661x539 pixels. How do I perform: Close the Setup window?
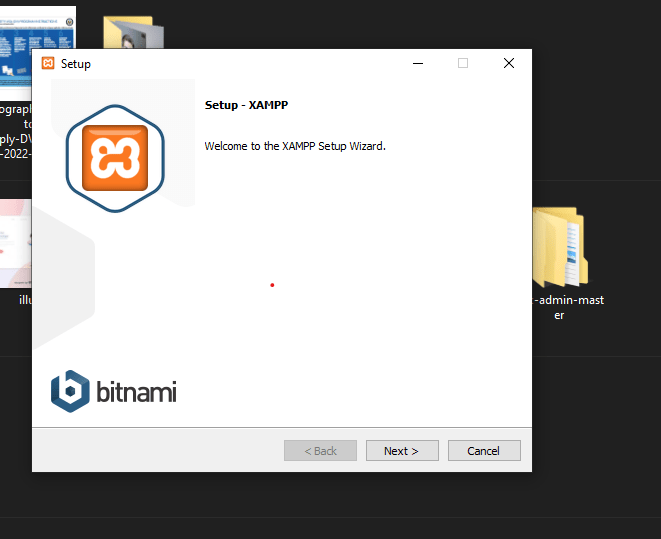coord(509,63)
